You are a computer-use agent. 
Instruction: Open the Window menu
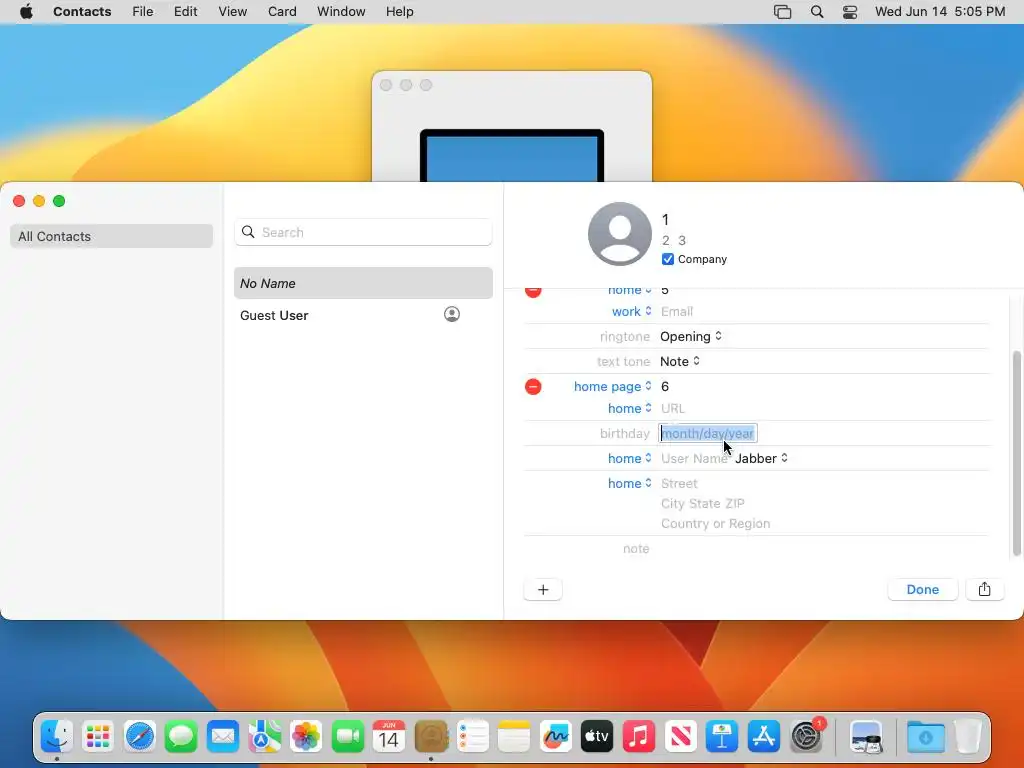click(x=341, y=12)
